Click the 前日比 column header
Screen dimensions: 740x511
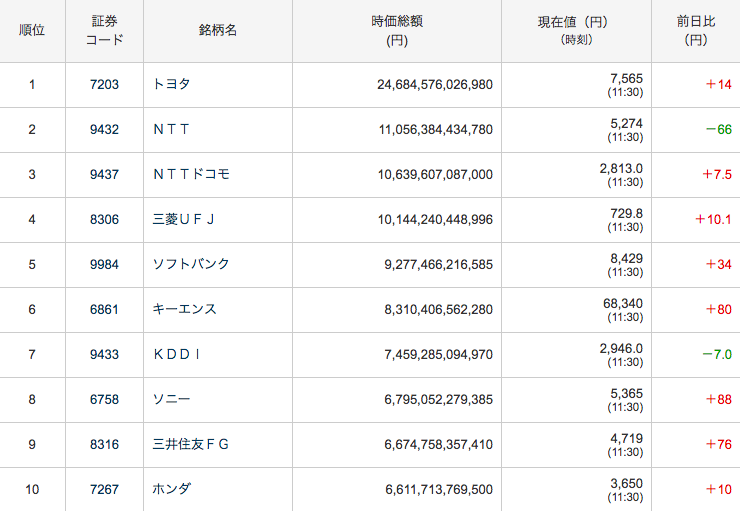696,30
